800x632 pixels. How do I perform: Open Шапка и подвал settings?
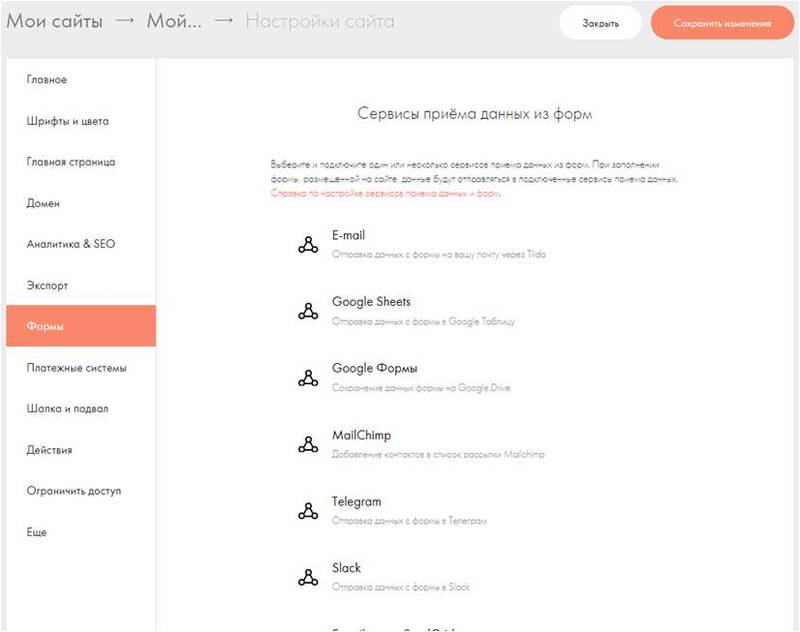pyautogui.click(x=67, y=409)
